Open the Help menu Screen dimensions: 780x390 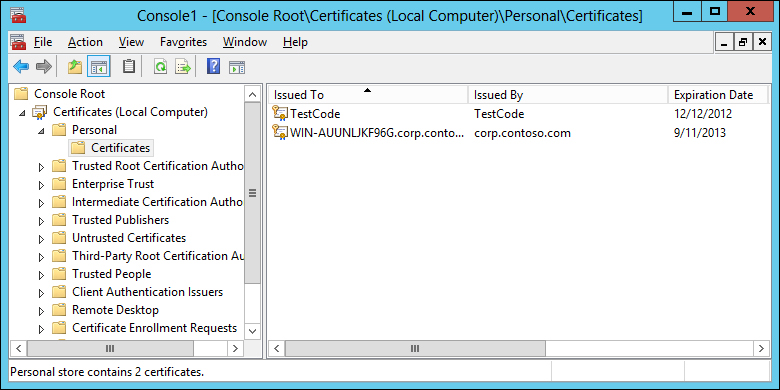295,42
